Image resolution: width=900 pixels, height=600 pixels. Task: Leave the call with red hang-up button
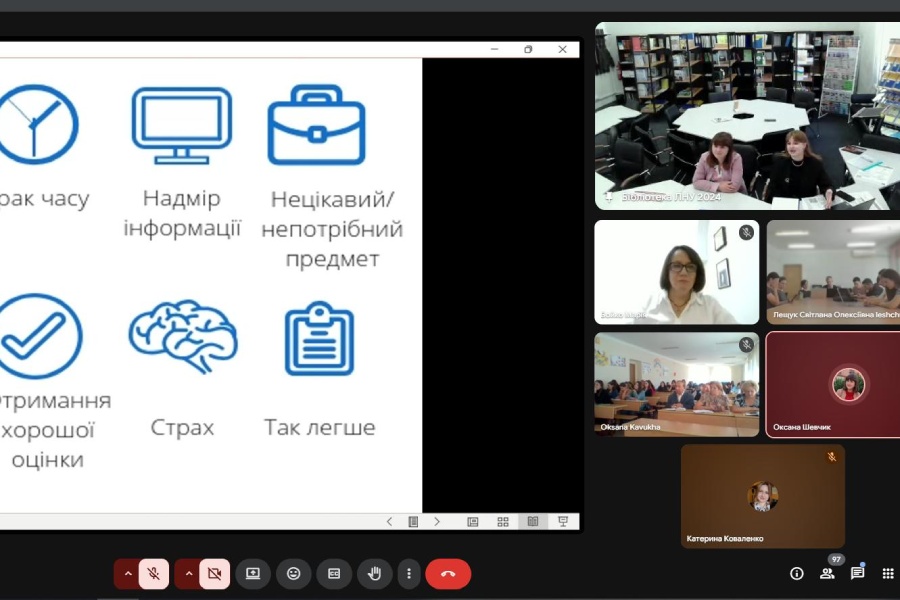(x=448, y=573)
